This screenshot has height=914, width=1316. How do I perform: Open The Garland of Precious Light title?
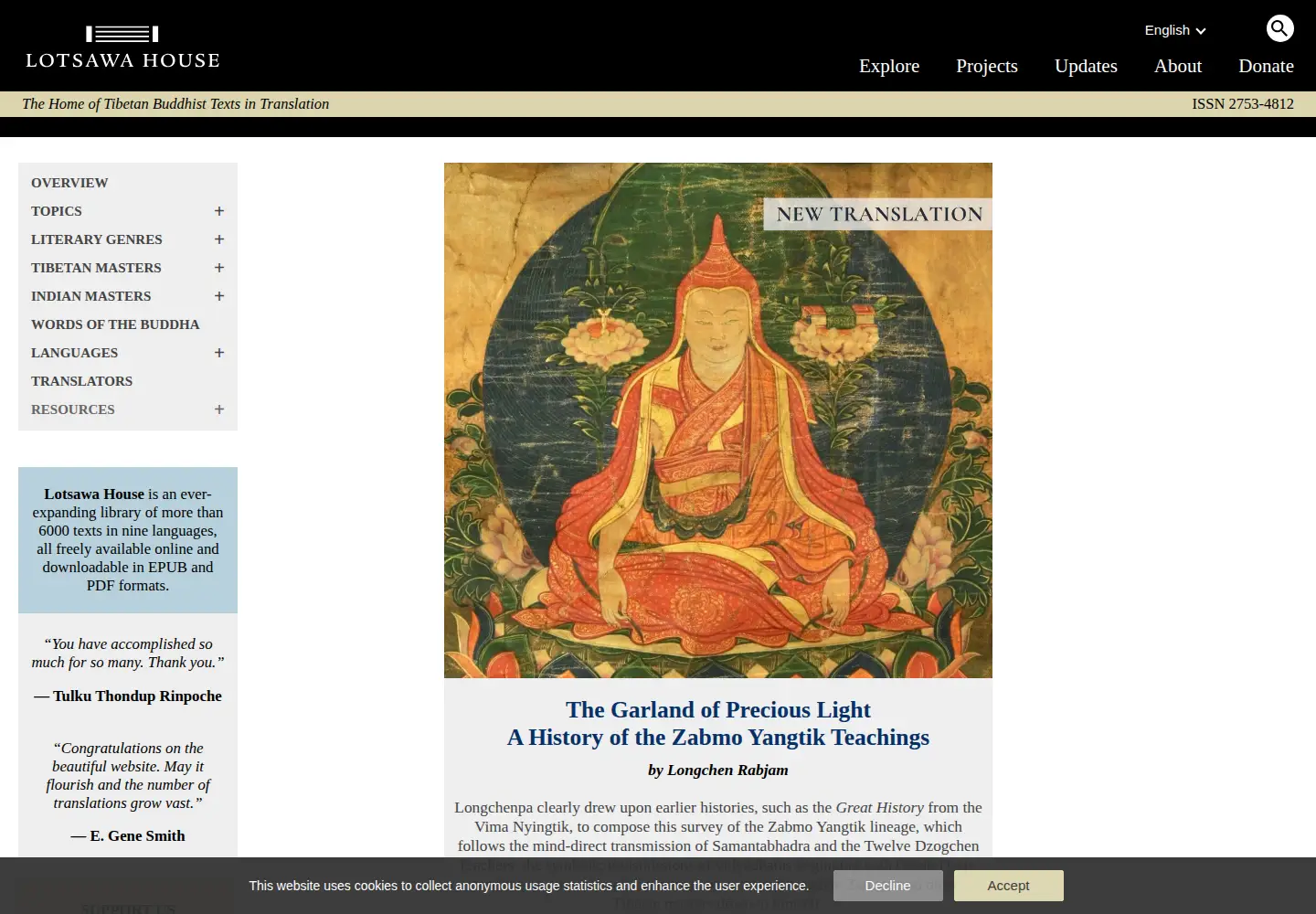(x=718, y=724)
